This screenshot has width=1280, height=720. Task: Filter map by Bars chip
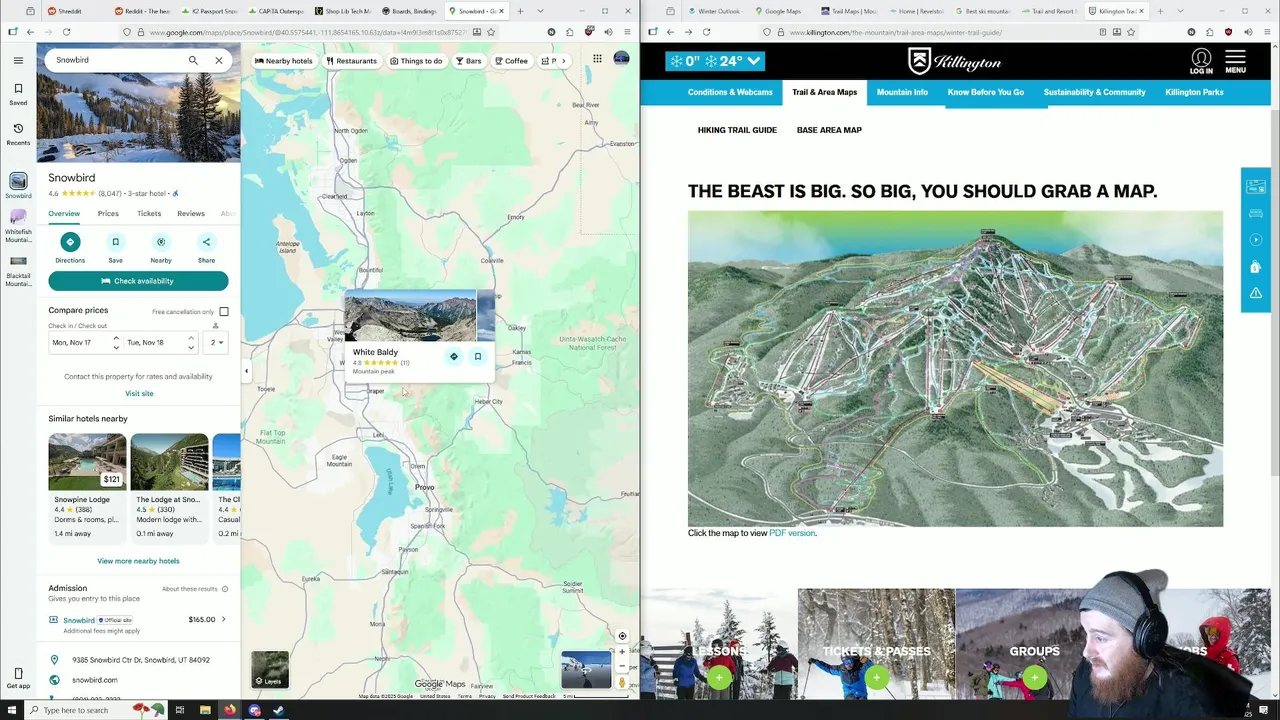[469, 61]
